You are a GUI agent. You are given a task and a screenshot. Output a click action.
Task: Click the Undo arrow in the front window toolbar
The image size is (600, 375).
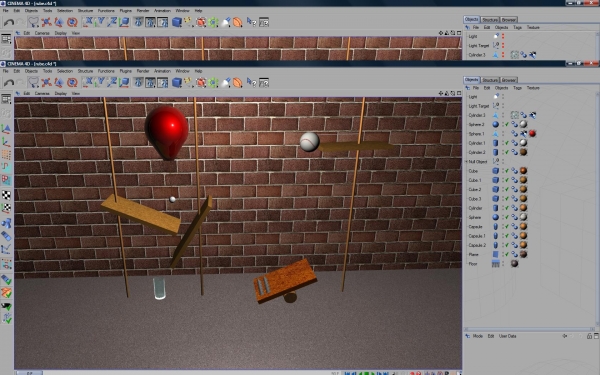click(9, 83)
